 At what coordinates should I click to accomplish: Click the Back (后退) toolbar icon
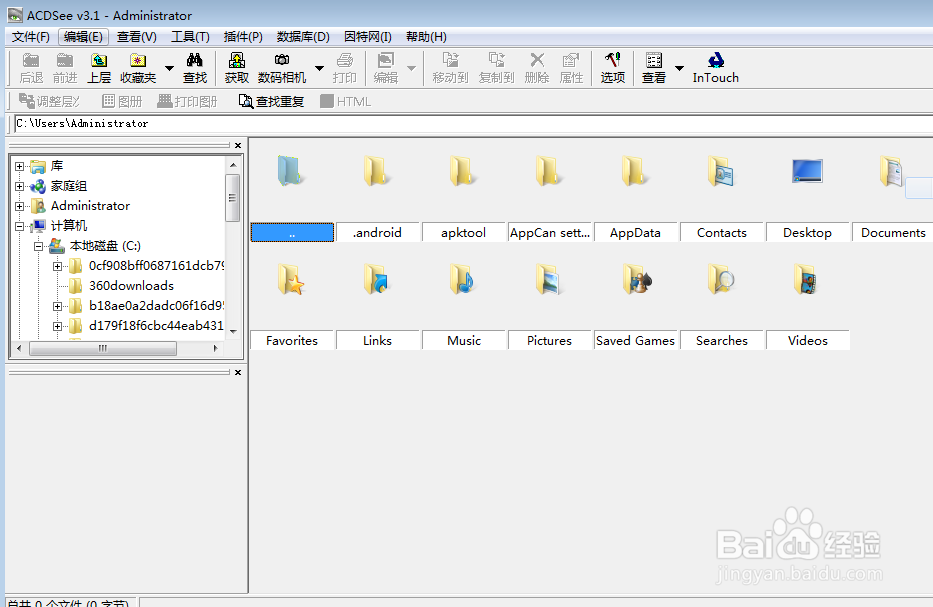31,68
